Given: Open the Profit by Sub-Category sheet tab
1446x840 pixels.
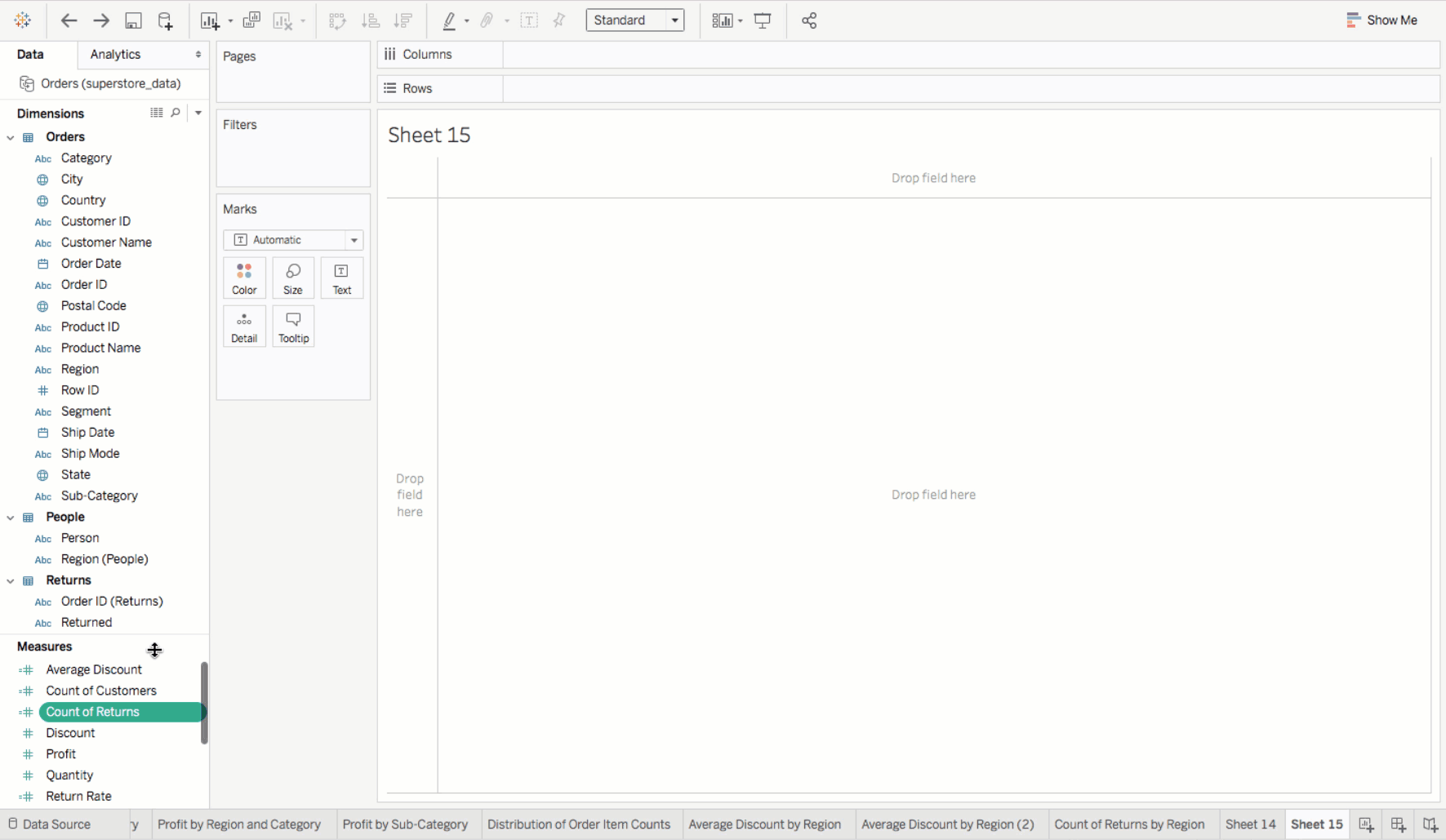Looking at the screenshot, I should pos(405,824).
